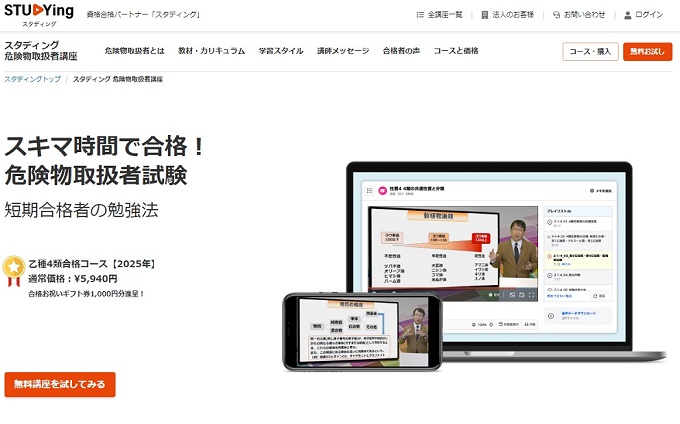680x424 pixels.
Task: Open 全講座一覧 link
Action: click(445, 15)
